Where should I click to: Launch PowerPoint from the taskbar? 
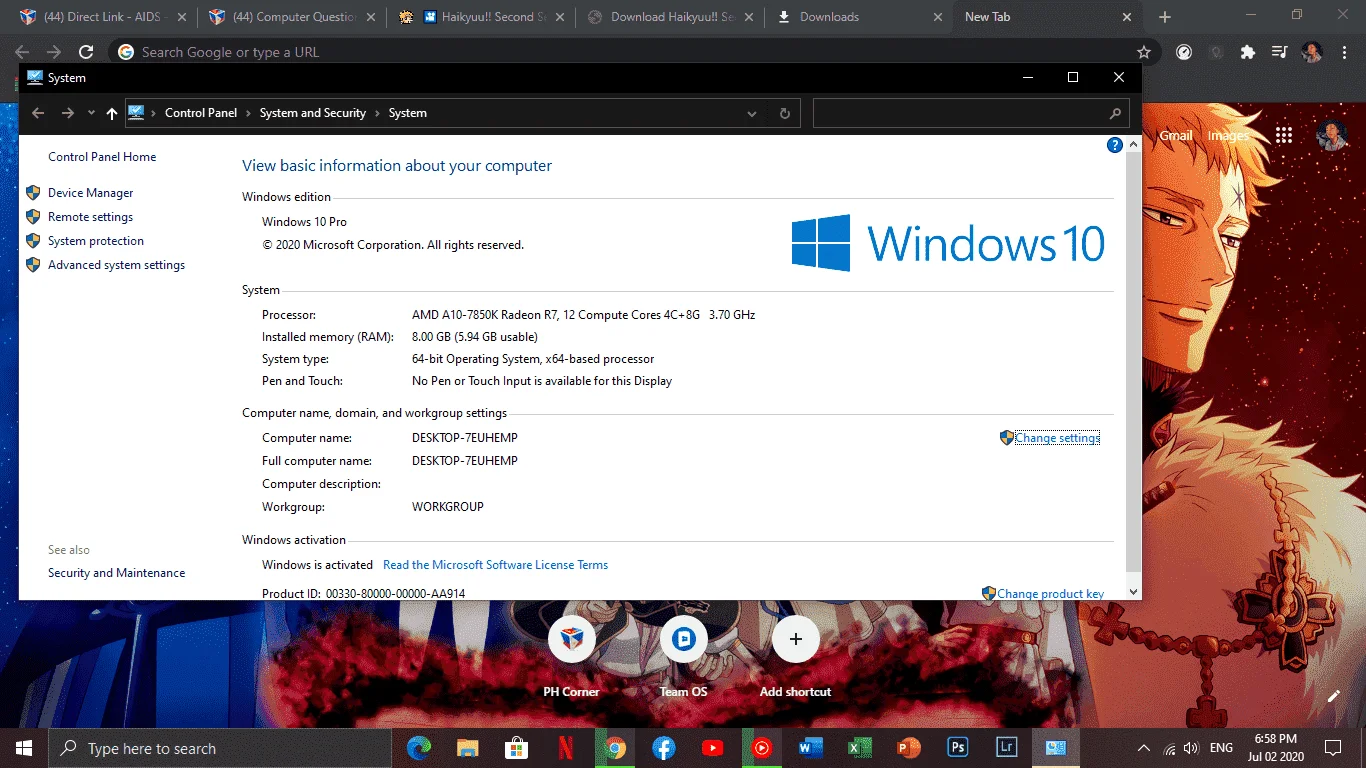point(908,748)
